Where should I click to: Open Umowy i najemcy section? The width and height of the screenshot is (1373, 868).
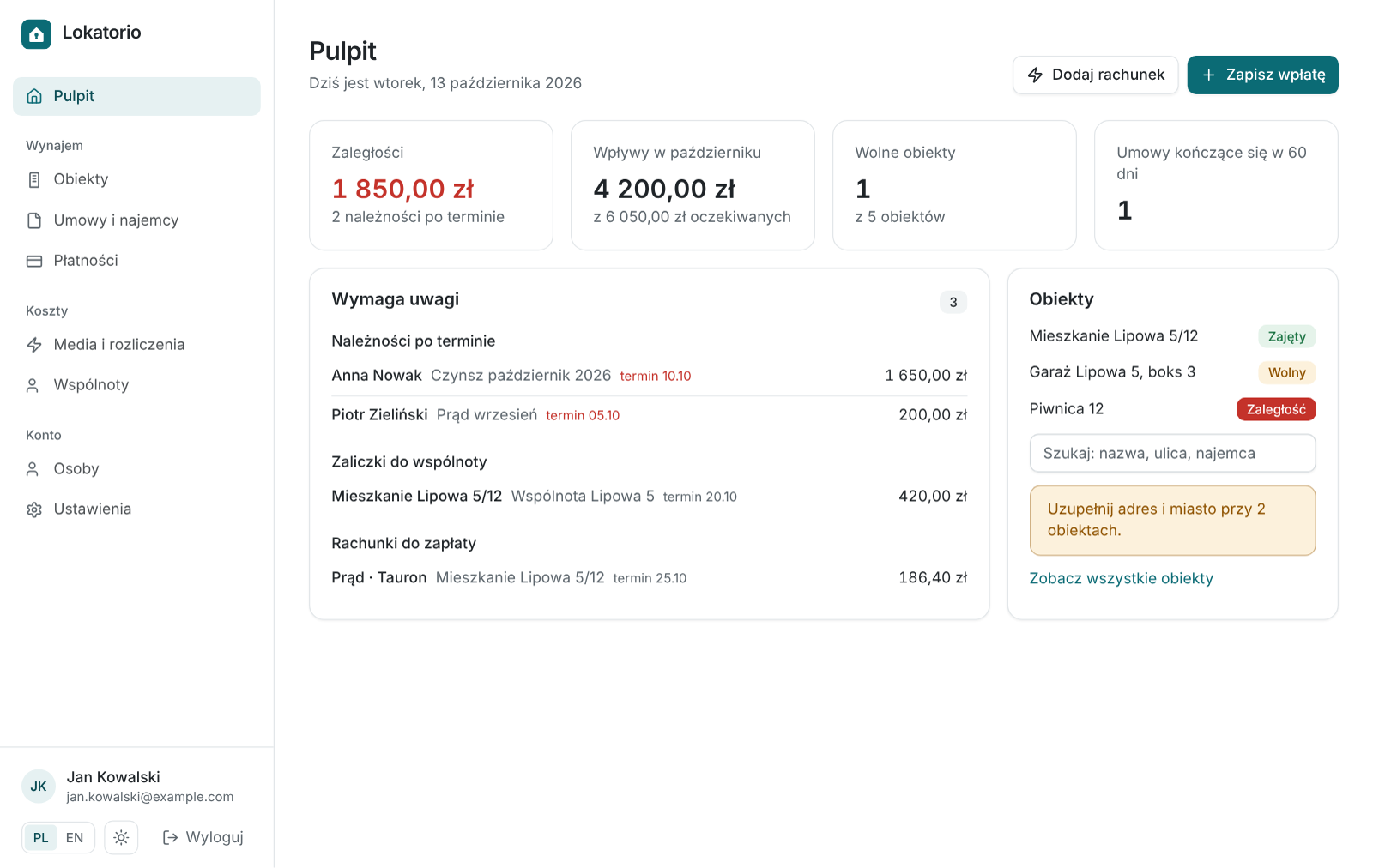[136, 220]
